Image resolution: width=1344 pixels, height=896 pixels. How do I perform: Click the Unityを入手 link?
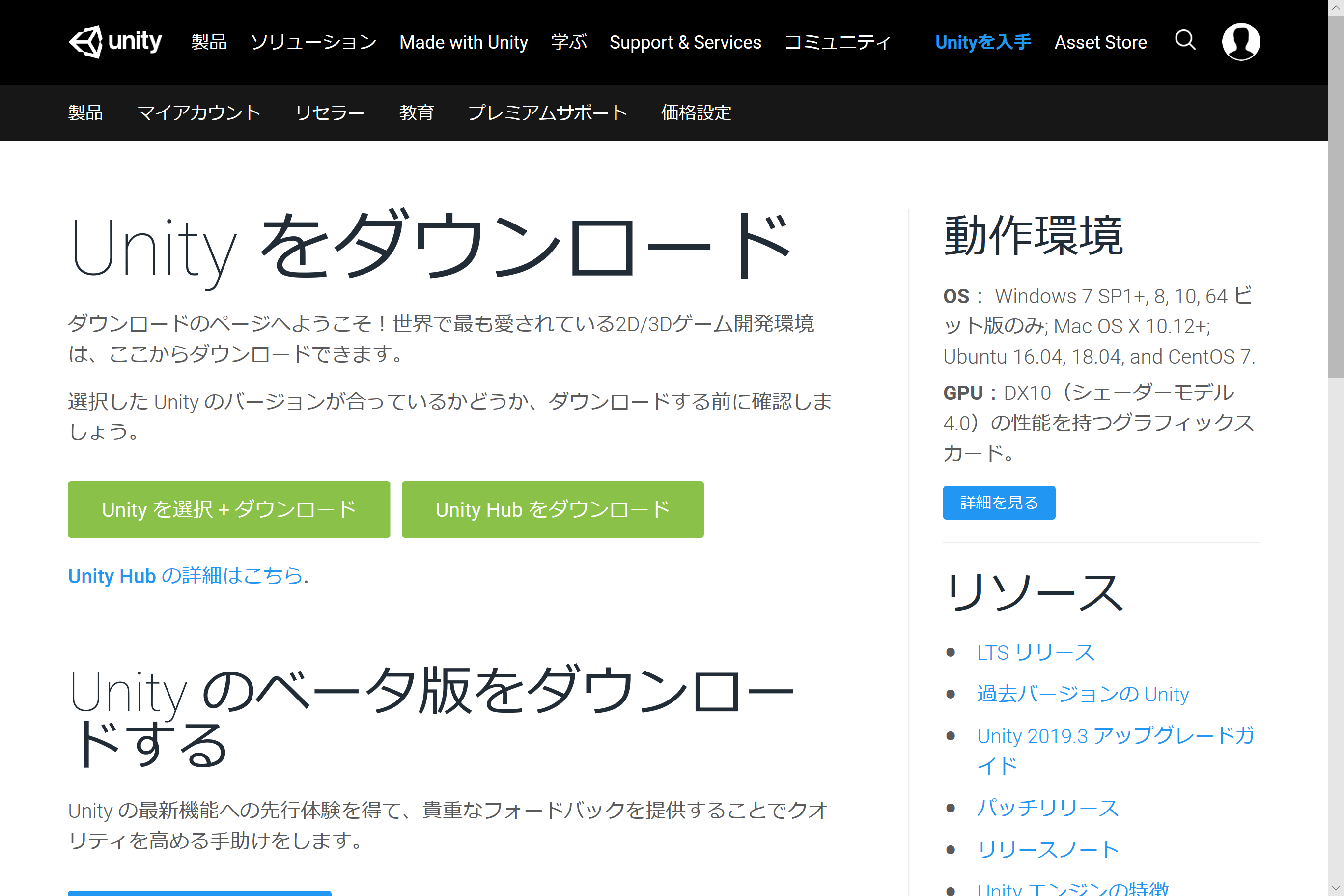983,42
